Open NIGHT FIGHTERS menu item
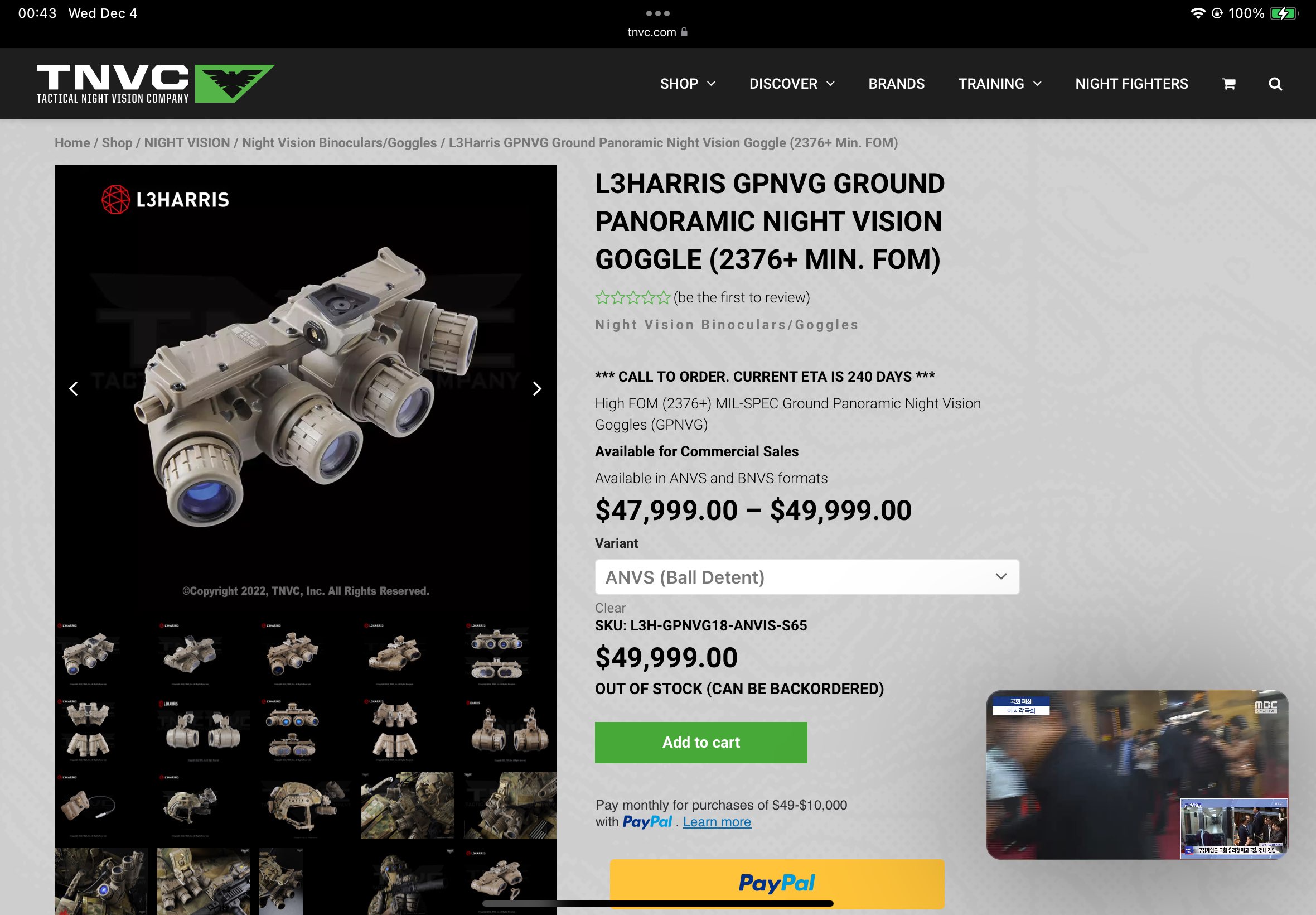This screenshot has width=1316, height=915. (1131, 84)
